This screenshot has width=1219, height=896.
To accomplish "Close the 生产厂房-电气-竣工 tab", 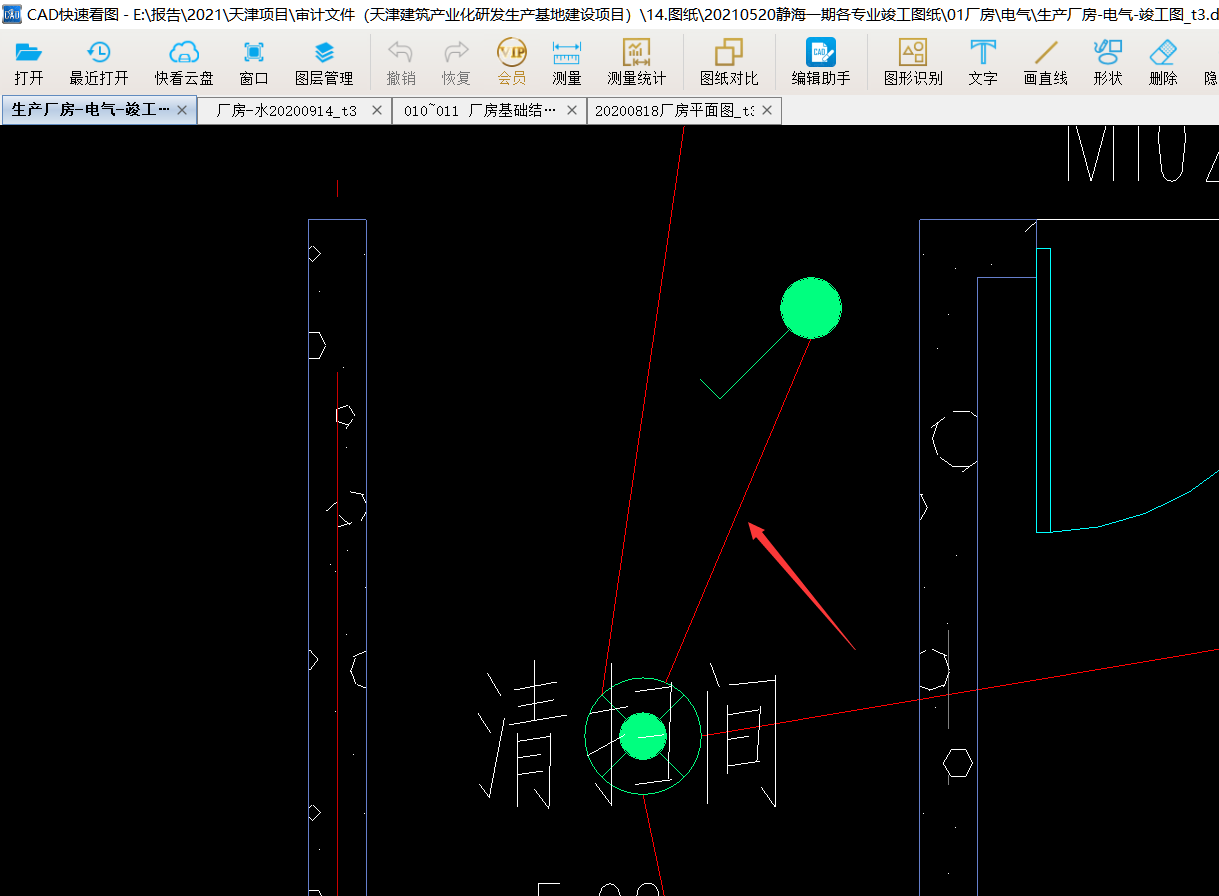I will coord(182,110).
